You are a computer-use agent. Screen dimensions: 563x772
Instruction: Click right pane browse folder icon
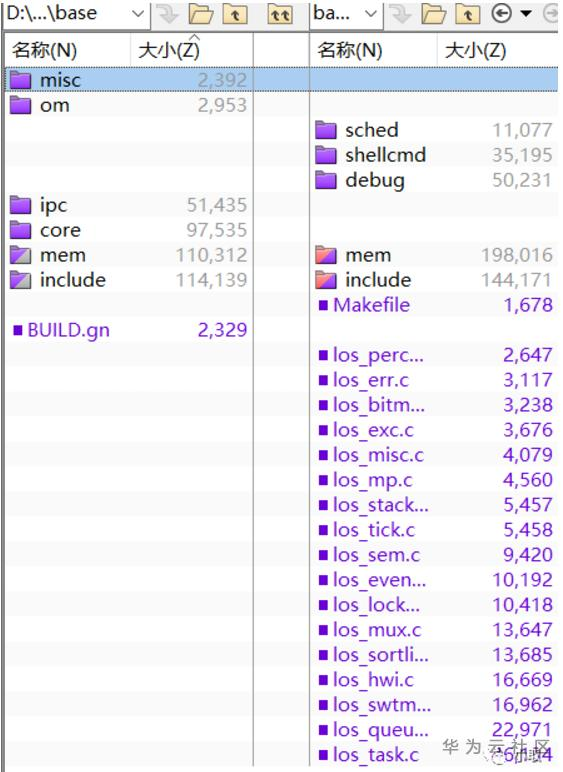pyautogui.click(x=434, y=14)
